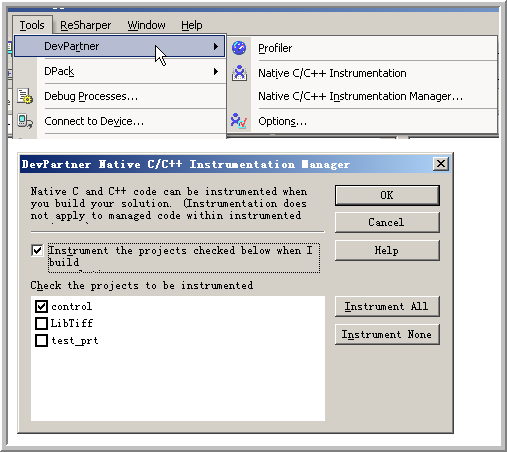Open the Help menu
The image size is (507, 452).
click(x=192, y=25)
